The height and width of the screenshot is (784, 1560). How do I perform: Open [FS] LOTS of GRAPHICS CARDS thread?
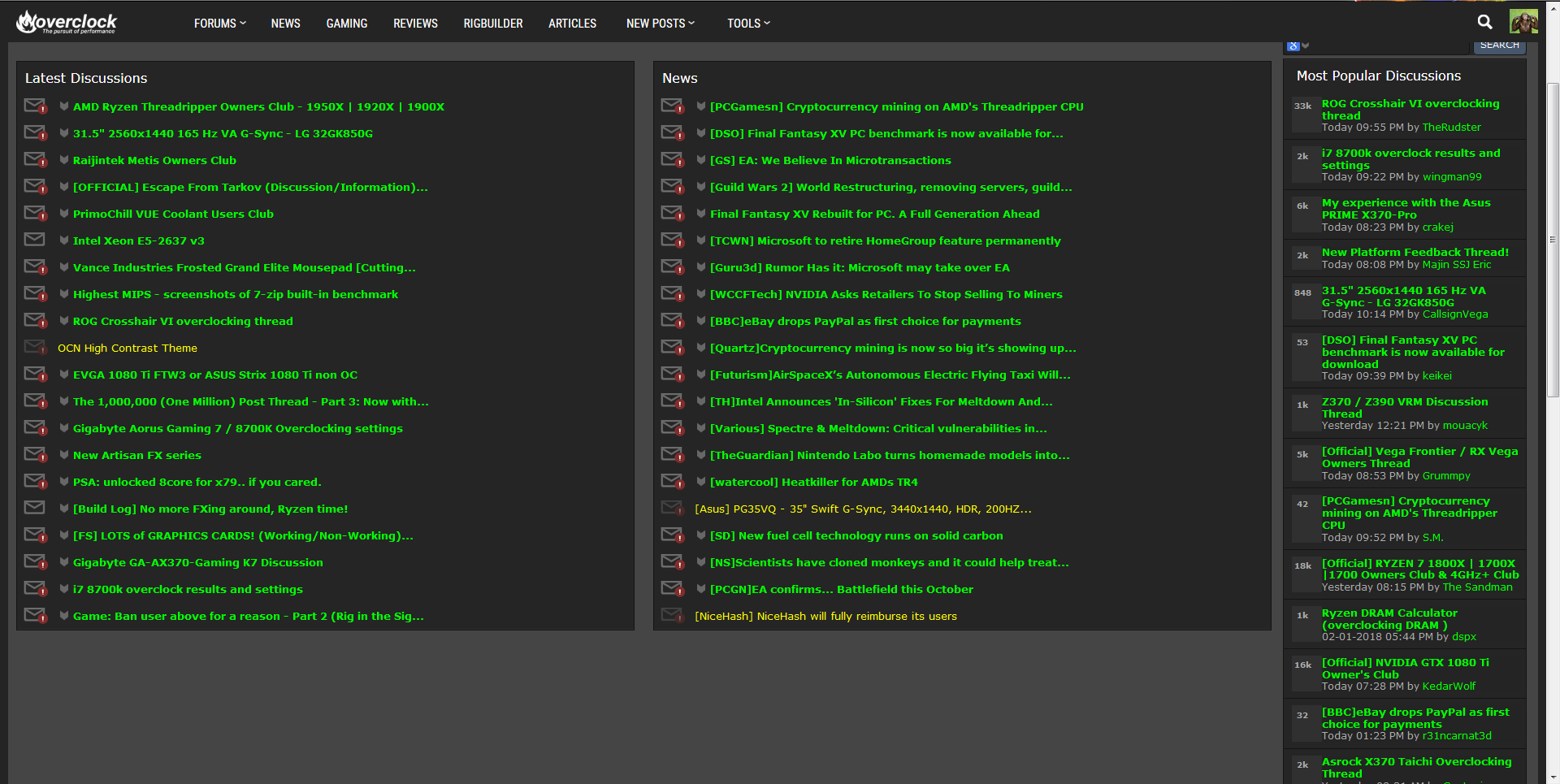pos(243,535)
